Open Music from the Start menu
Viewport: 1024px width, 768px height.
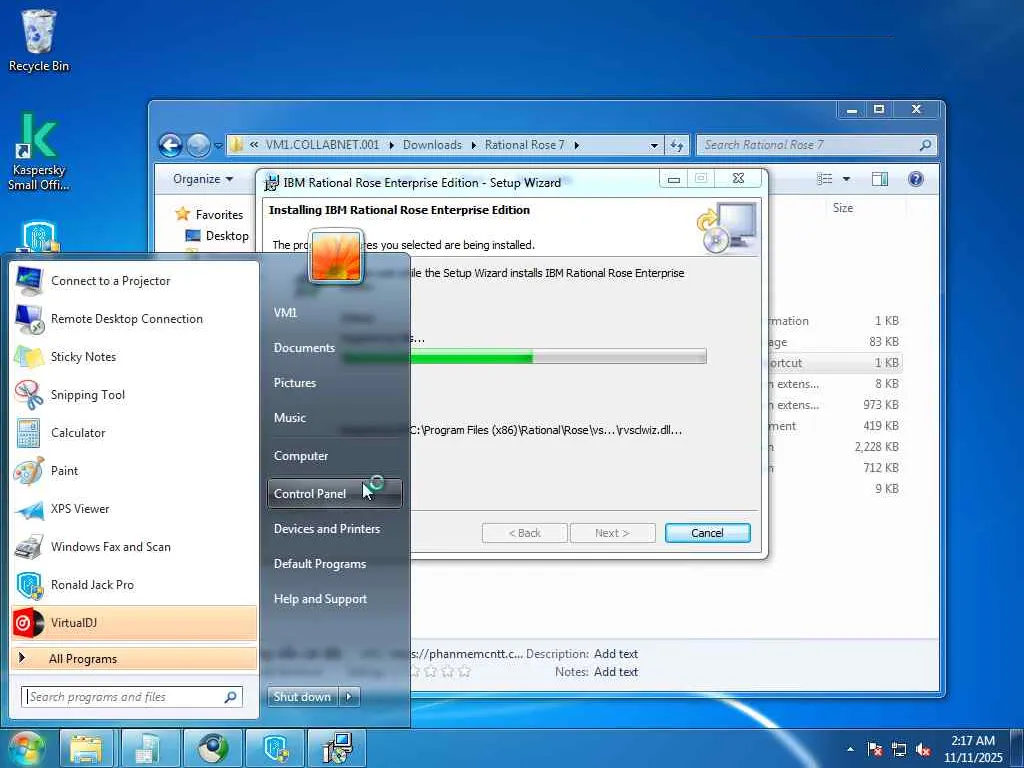[289, 417]
